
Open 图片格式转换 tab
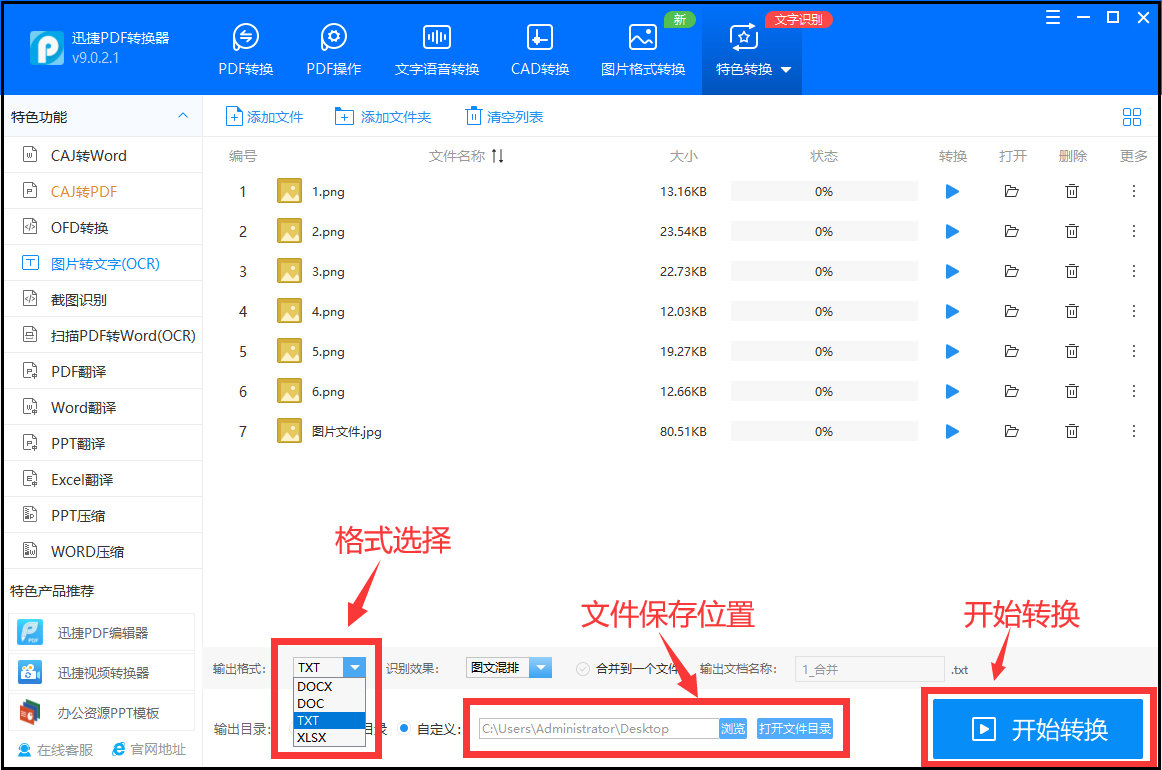coord(643,50)
